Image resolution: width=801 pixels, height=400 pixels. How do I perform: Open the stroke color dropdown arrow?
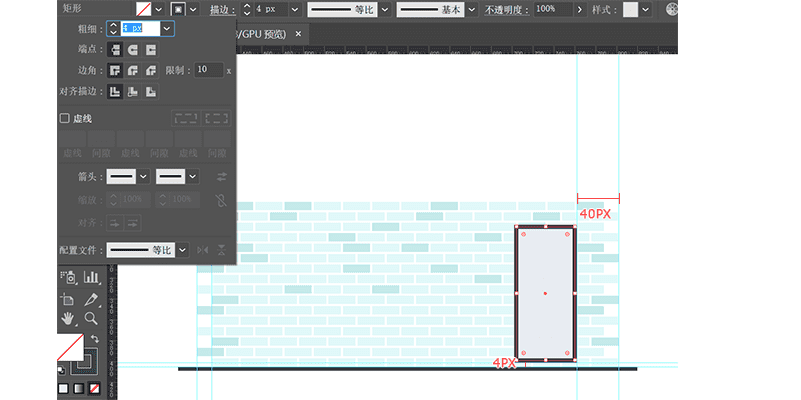click(193, 9)
